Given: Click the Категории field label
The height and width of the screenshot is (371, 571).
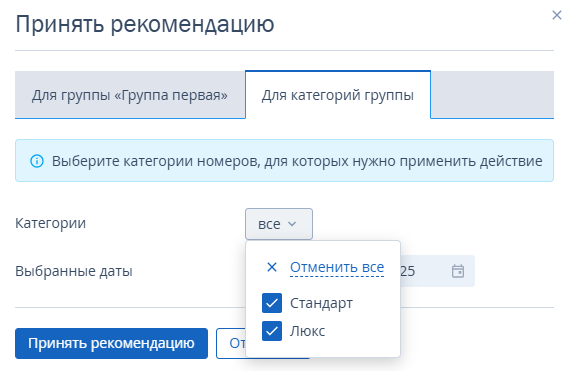Looking at the screenshot, I should coord(51,223).
